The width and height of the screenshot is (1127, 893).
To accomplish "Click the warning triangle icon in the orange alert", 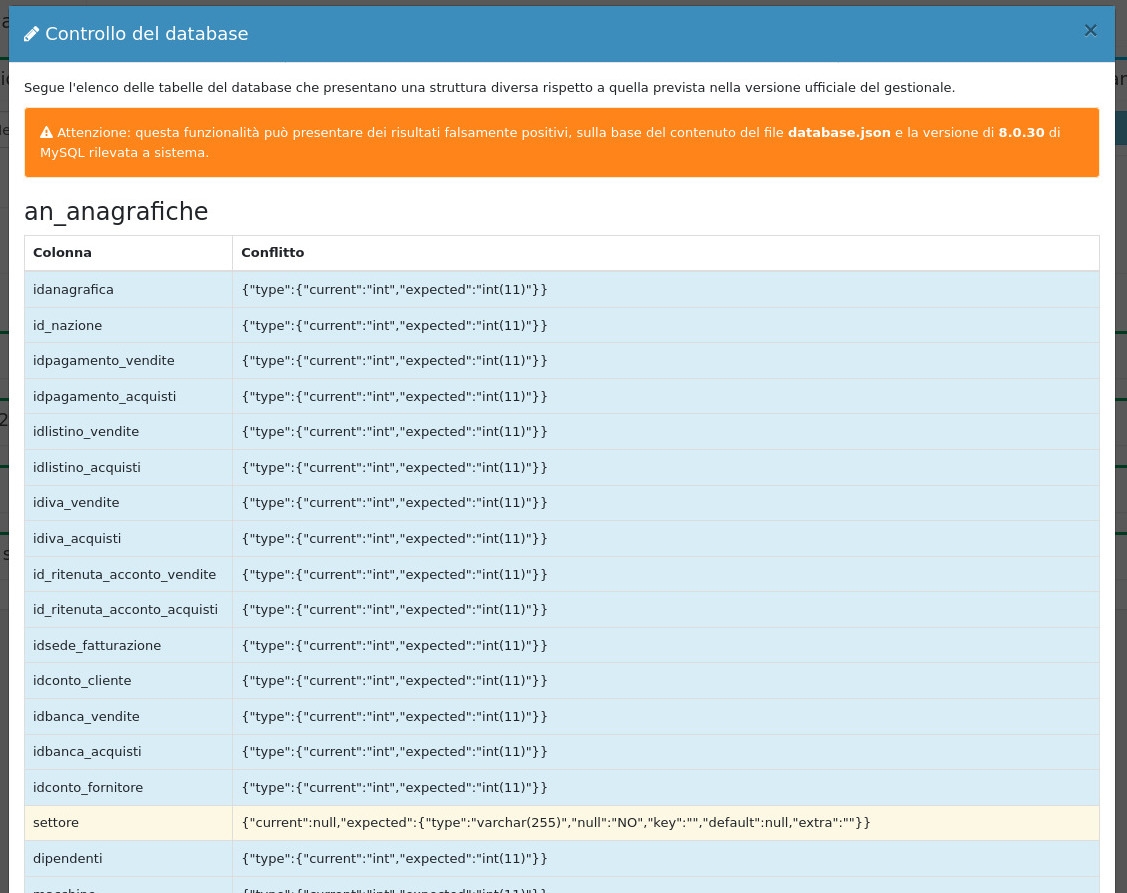I will point(46,132).
